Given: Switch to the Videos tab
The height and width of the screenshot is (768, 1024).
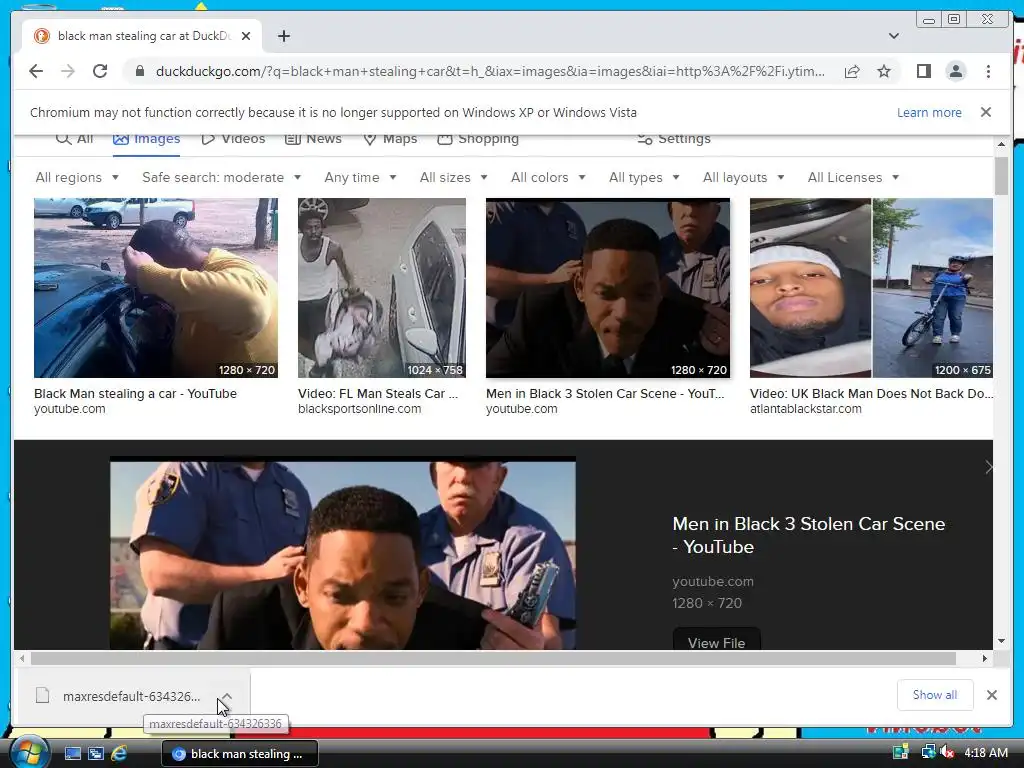Looking at the screenshot, I should (x=233, y=138).
